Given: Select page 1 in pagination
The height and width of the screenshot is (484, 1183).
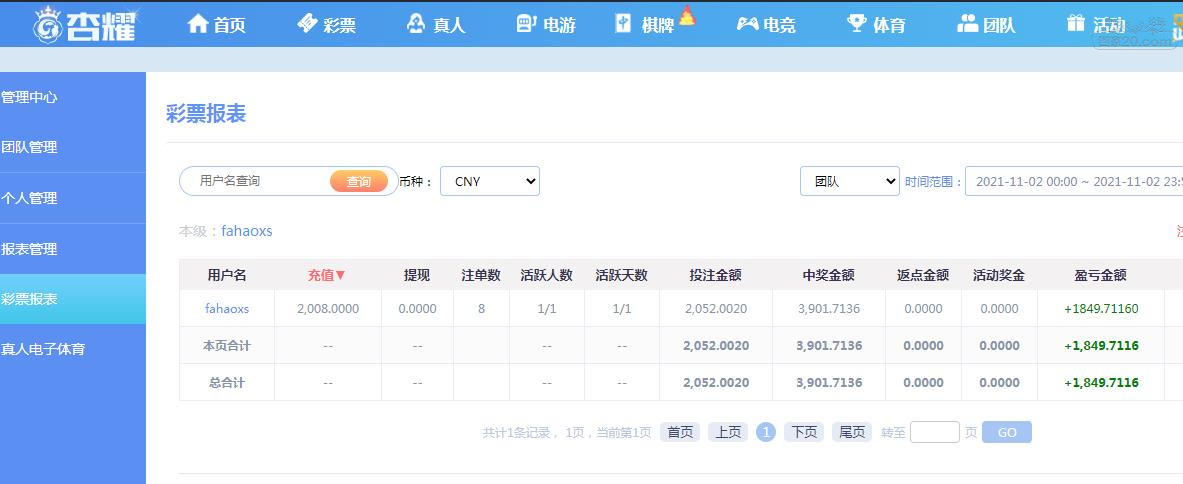Looking at the screenshot, I should (x=766, y=432).
